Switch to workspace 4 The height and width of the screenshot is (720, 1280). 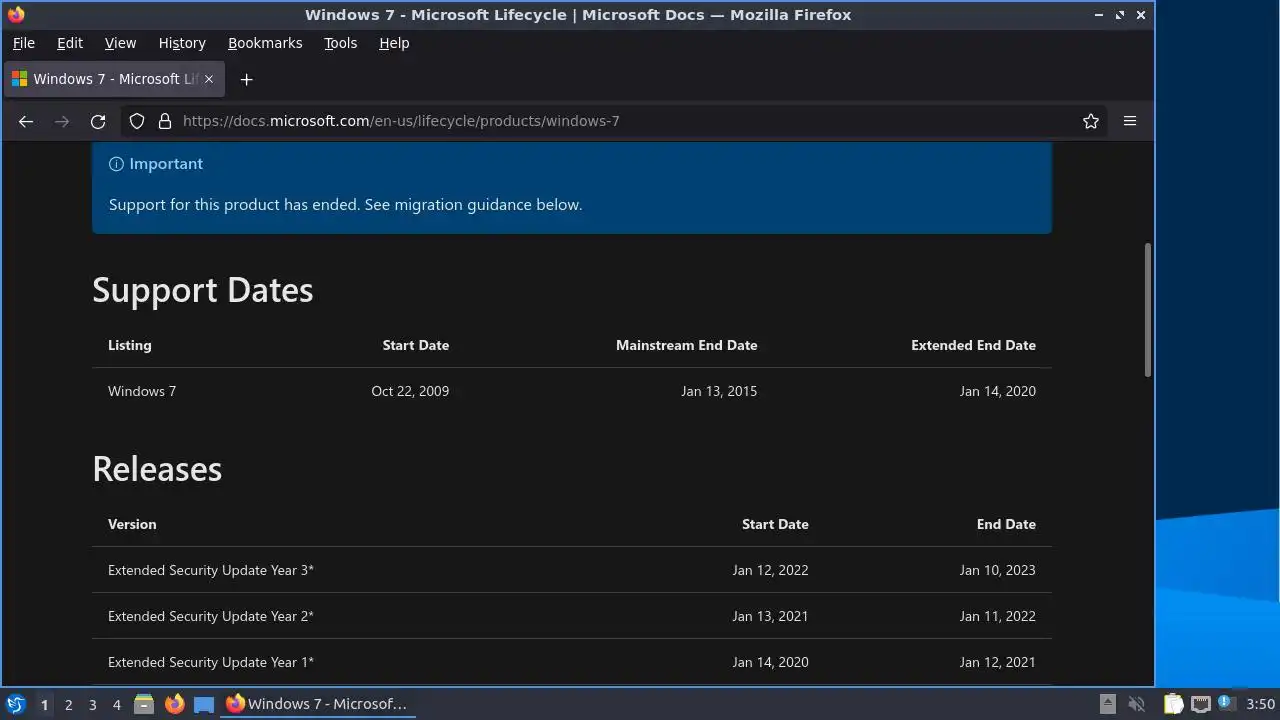pyautogui.click(x=116, y=704)
